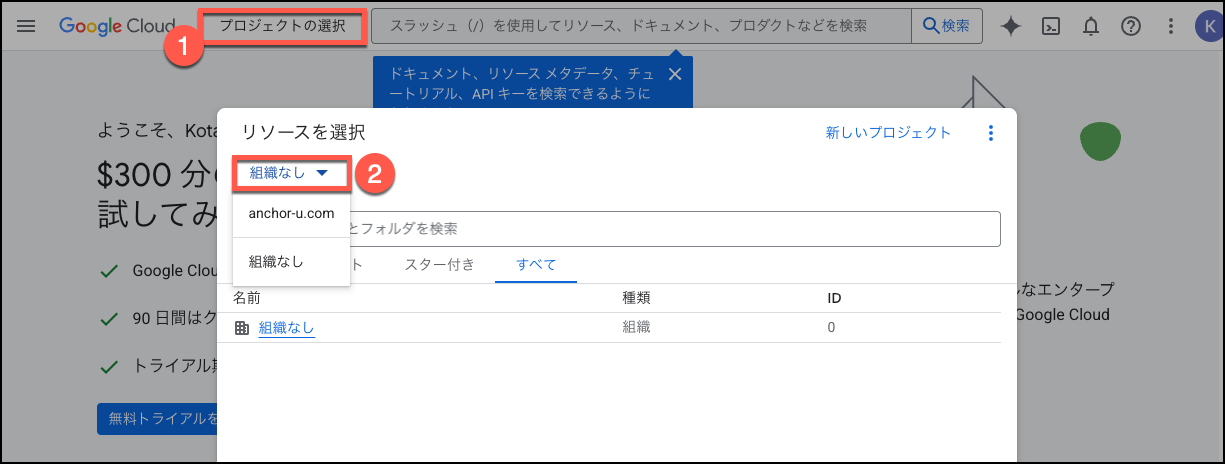Open the notifications bell
Viewport: 1225px width, 464px height.
point(1091,27)
